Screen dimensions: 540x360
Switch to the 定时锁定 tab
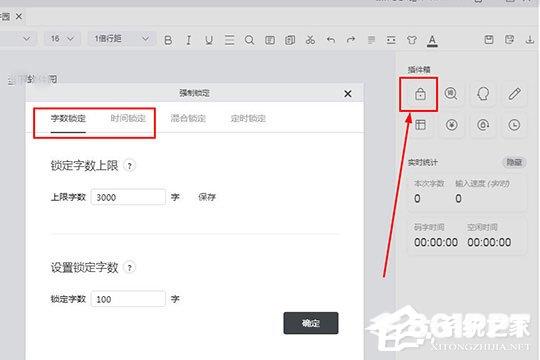click(248, 119)
